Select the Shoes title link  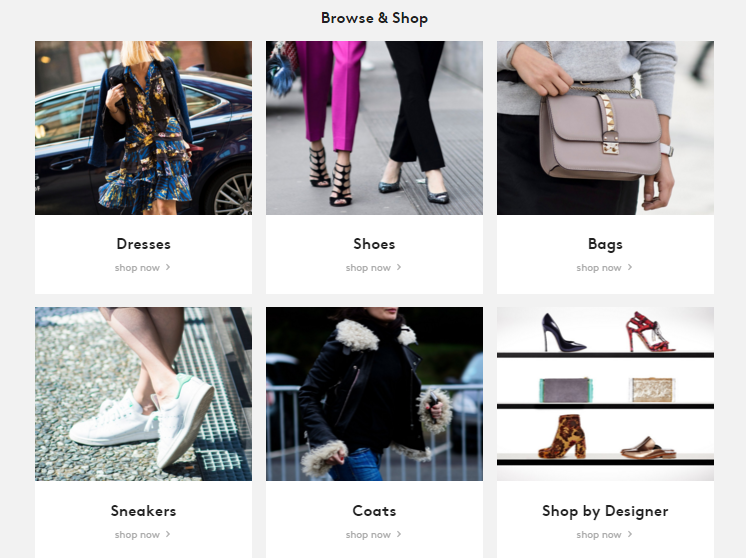(374, 244)
